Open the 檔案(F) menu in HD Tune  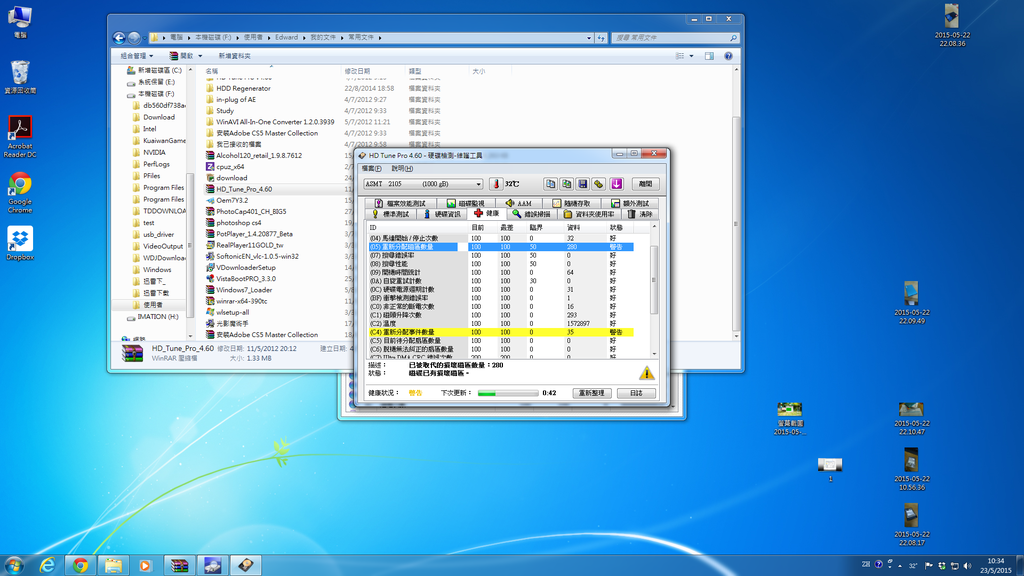[372, 168]
